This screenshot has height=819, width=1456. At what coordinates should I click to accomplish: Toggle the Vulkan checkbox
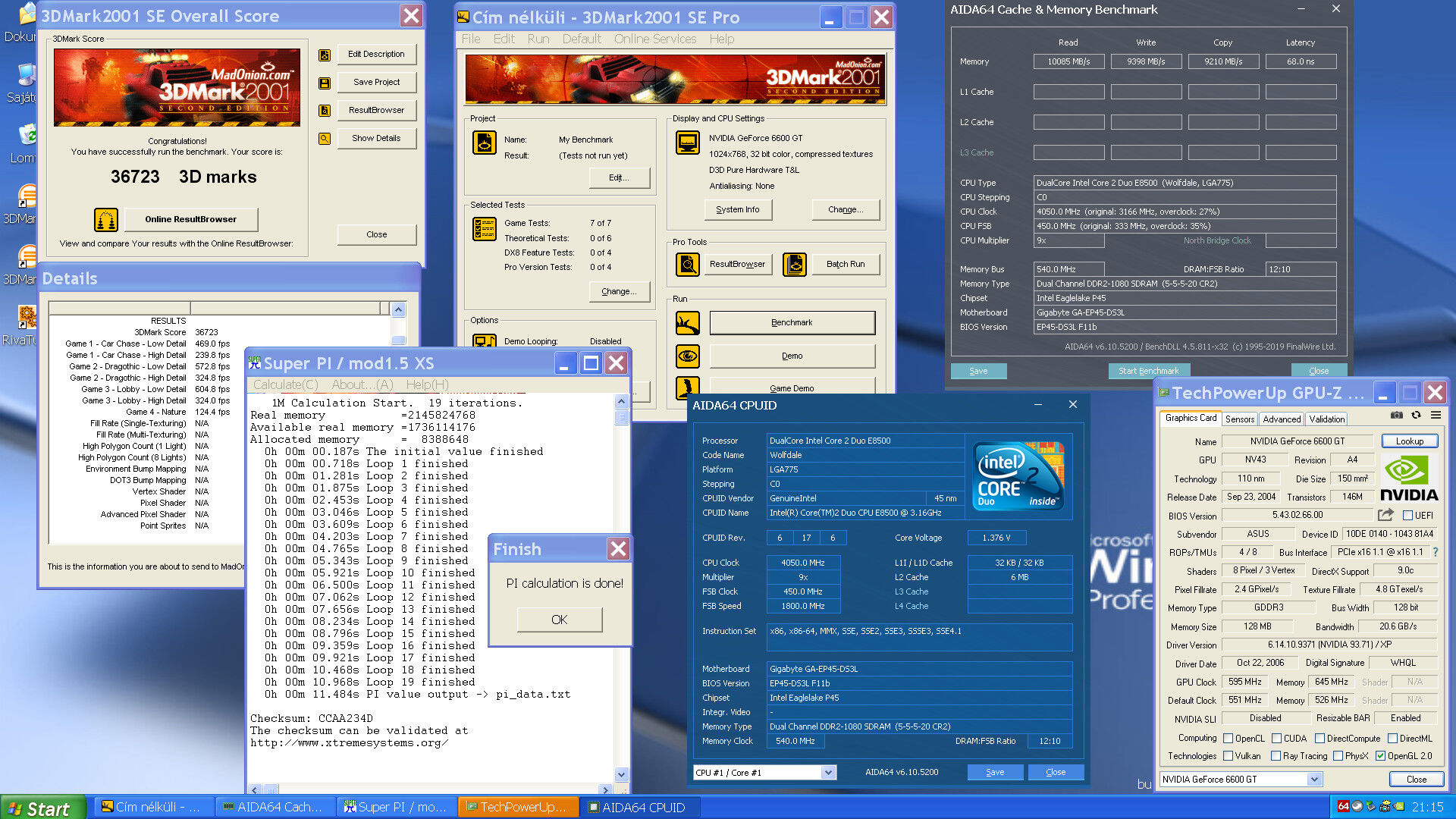pos(1228,756)
